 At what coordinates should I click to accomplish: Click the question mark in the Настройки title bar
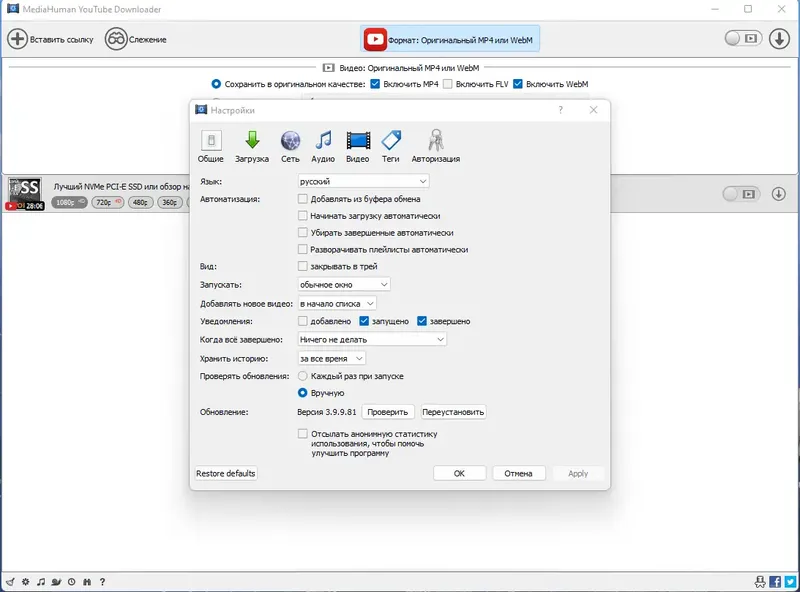560,110
